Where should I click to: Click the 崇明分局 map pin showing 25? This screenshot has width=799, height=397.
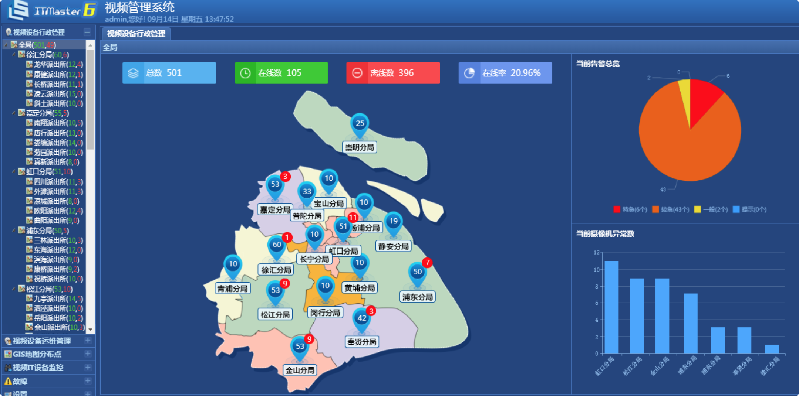360,124
